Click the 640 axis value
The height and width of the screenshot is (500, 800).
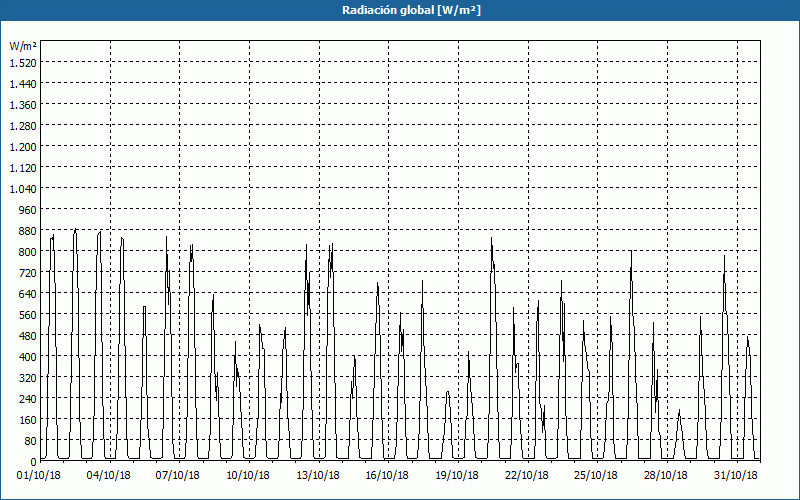[29, 294]
